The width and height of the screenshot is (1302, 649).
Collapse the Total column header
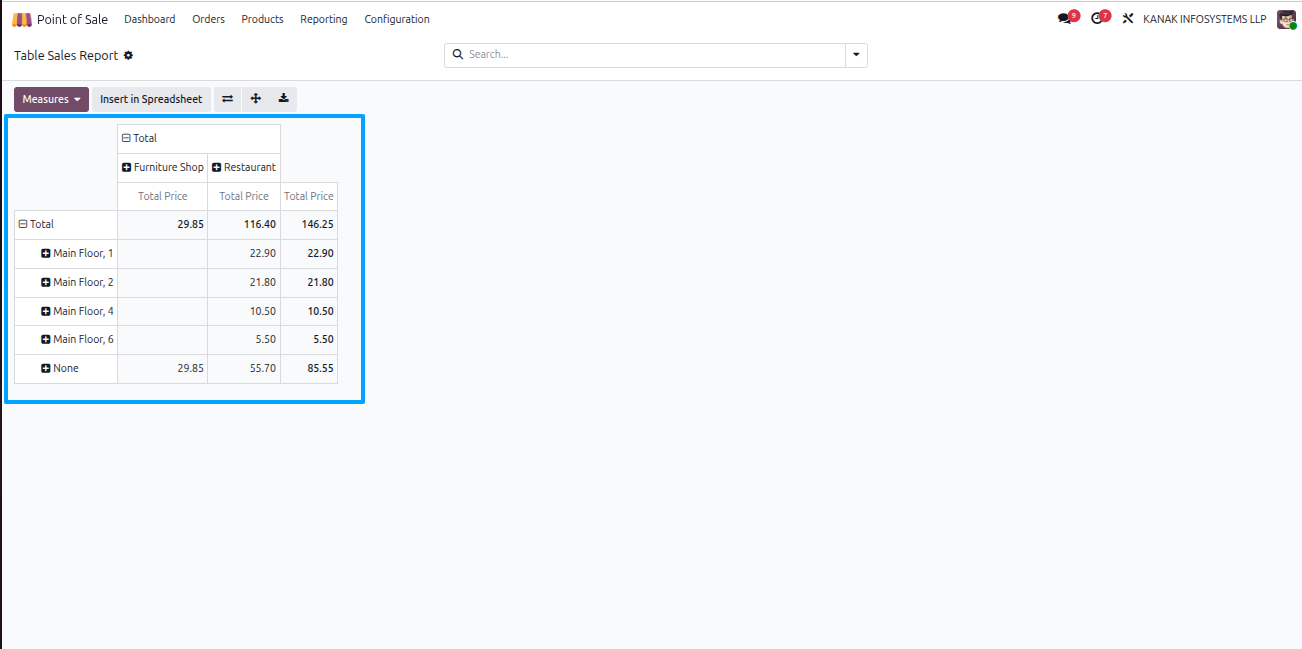[139, 138]
